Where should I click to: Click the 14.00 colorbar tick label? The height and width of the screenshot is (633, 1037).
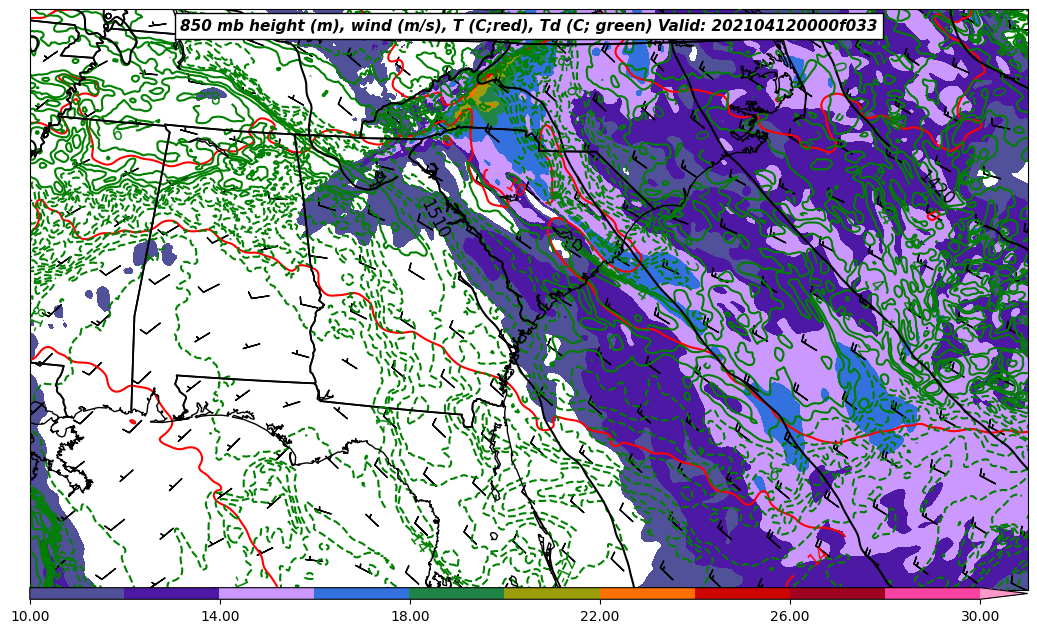[220, 617]
